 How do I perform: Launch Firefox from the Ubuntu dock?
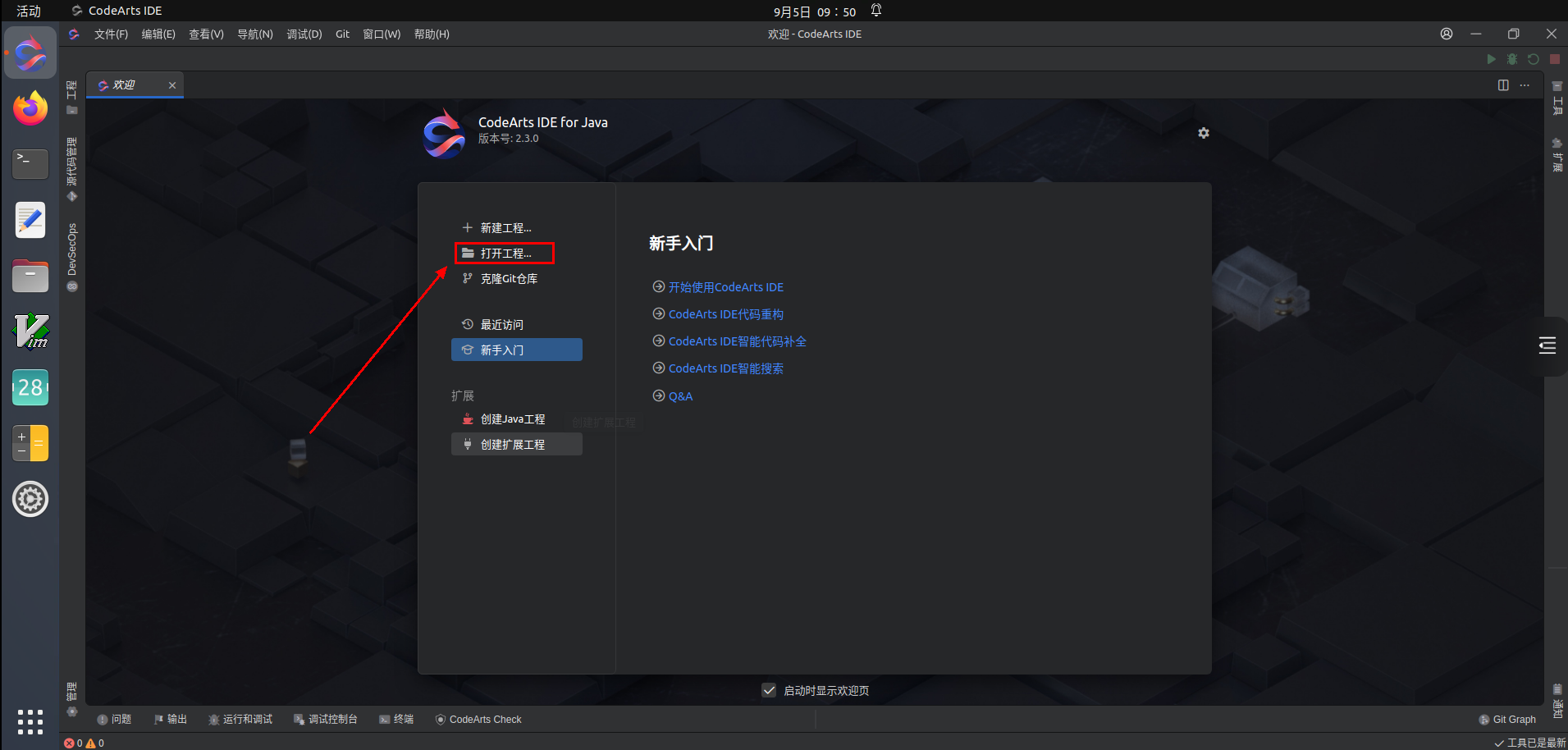(x=30, y=108)
